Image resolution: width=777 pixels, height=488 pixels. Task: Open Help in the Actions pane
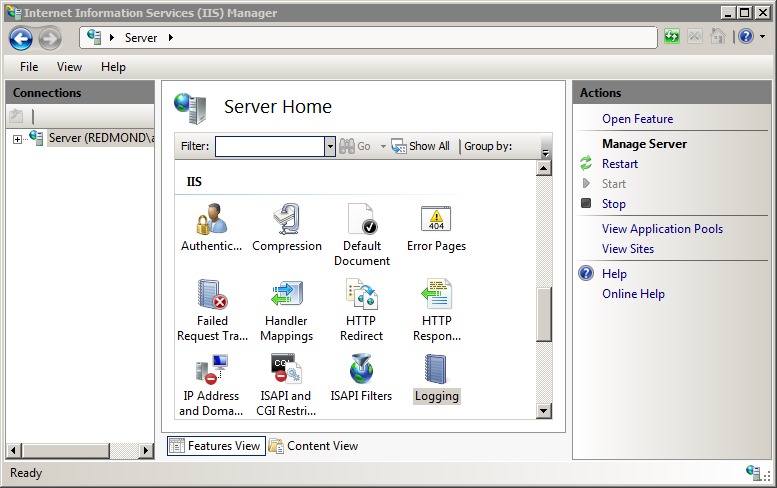[x=614, y=274]
